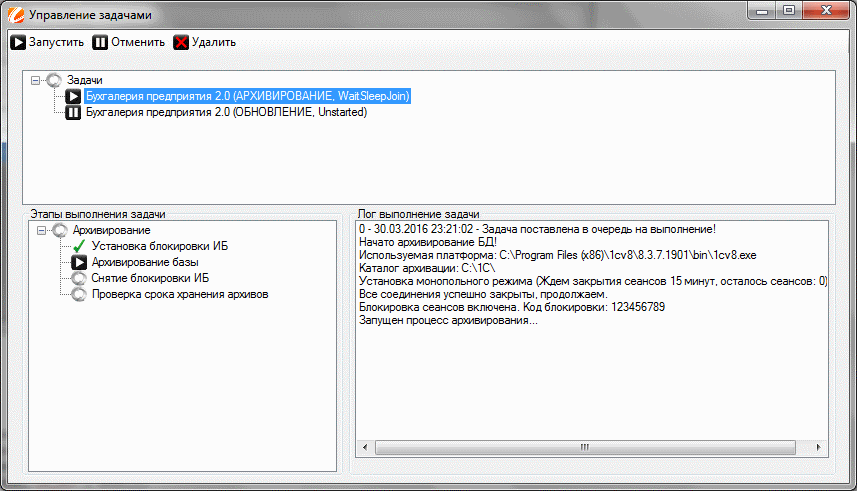Click play icon of Архивирование базы stage
This screenshot has width=857, height=491.
click(x=79, y=262)
